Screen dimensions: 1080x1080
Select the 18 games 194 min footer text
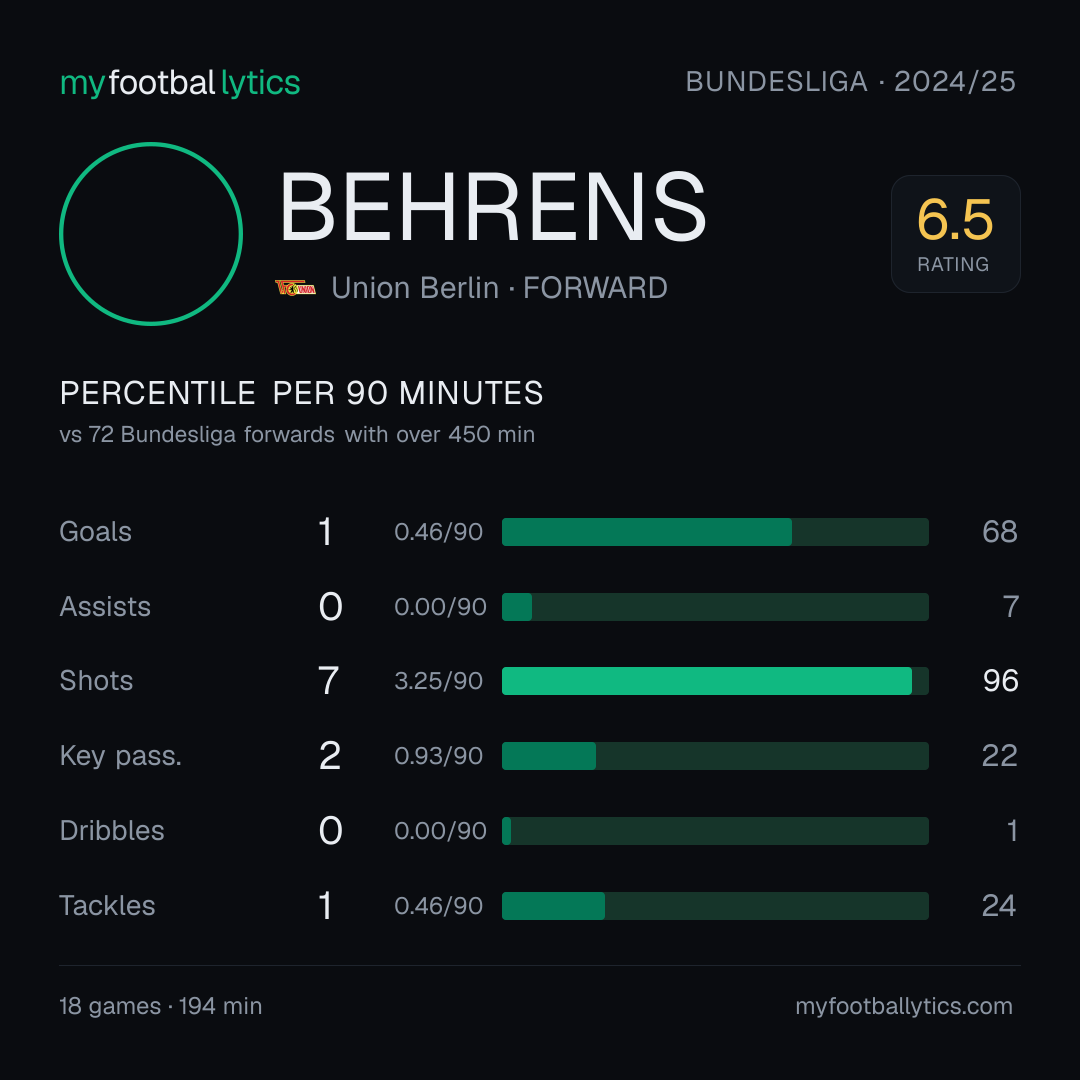pos(160,1006)
